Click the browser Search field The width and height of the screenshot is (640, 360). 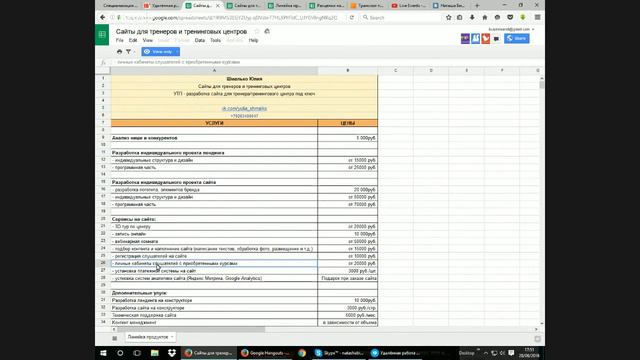pyautogui.click(x=401, y=18)
